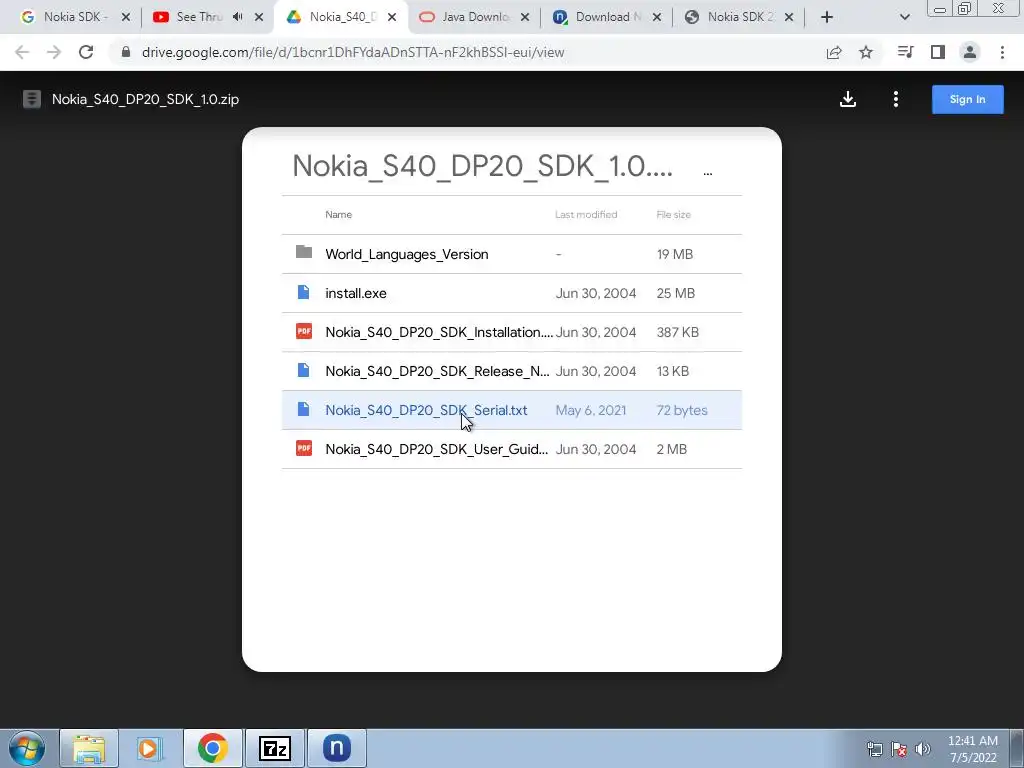Open 7-Zip from the taskbar
The width and height of the screenshot is (1024, 768).
(x=274, y=748)
